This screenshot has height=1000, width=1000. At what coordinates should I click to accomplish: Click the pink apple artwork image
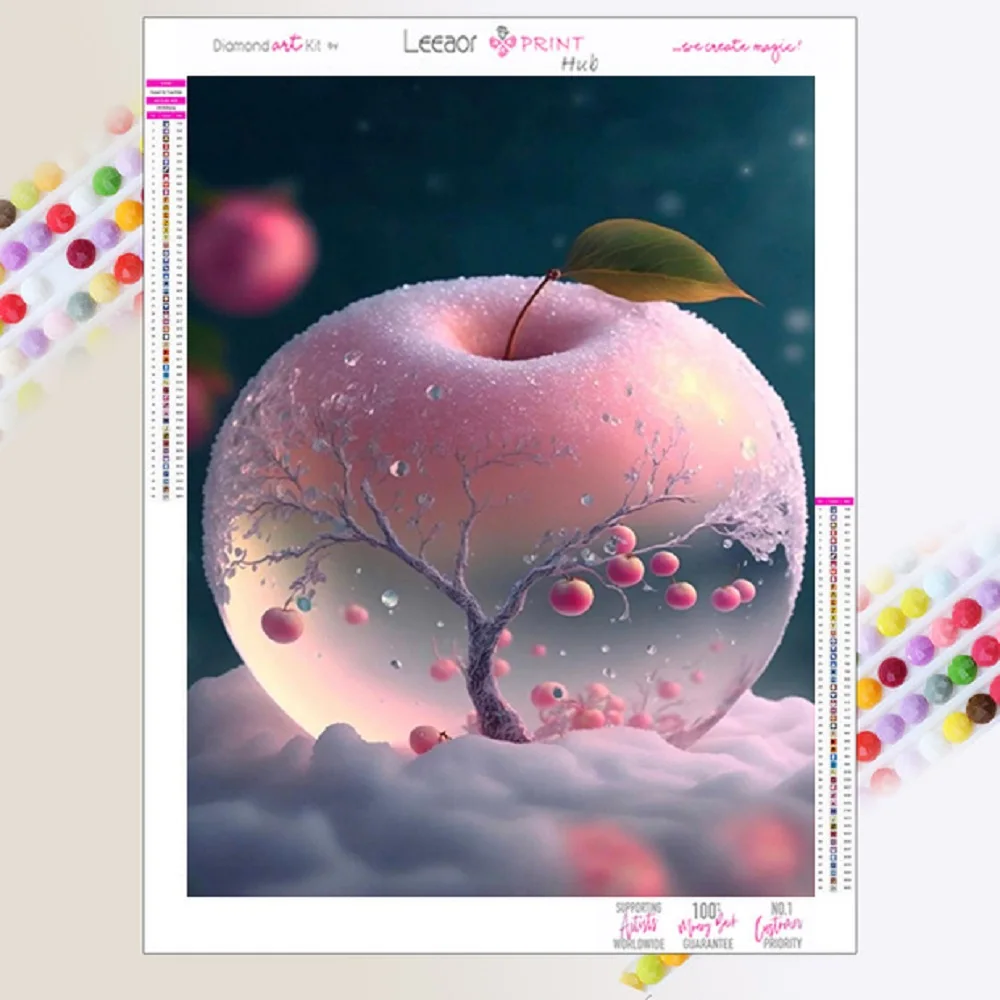point(501,486)
